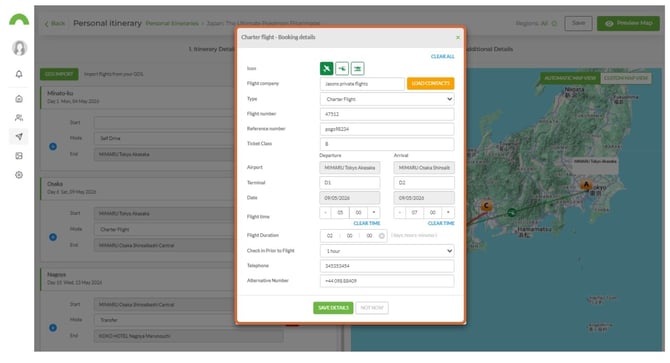Go to Home via sidebar icon
This screenshot has width=670, height=363.
click(19, 99)
